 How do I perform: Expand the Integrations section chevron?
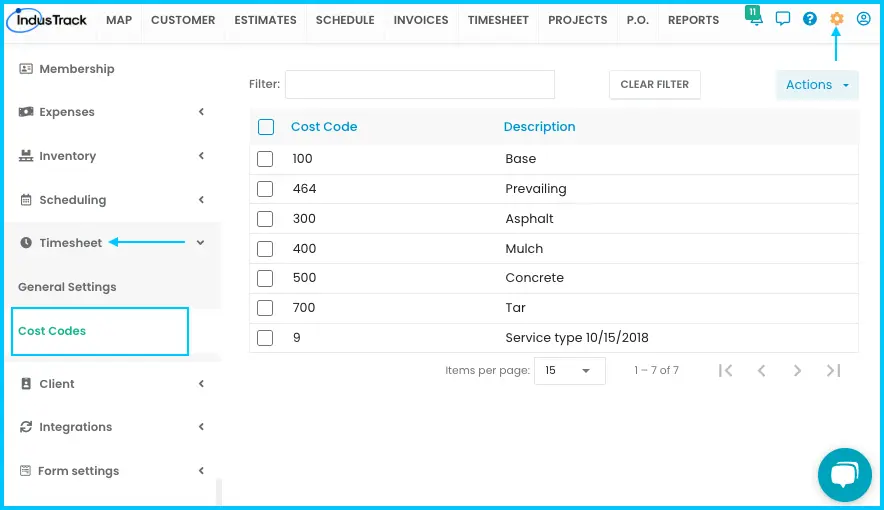(x=201, y=427)
